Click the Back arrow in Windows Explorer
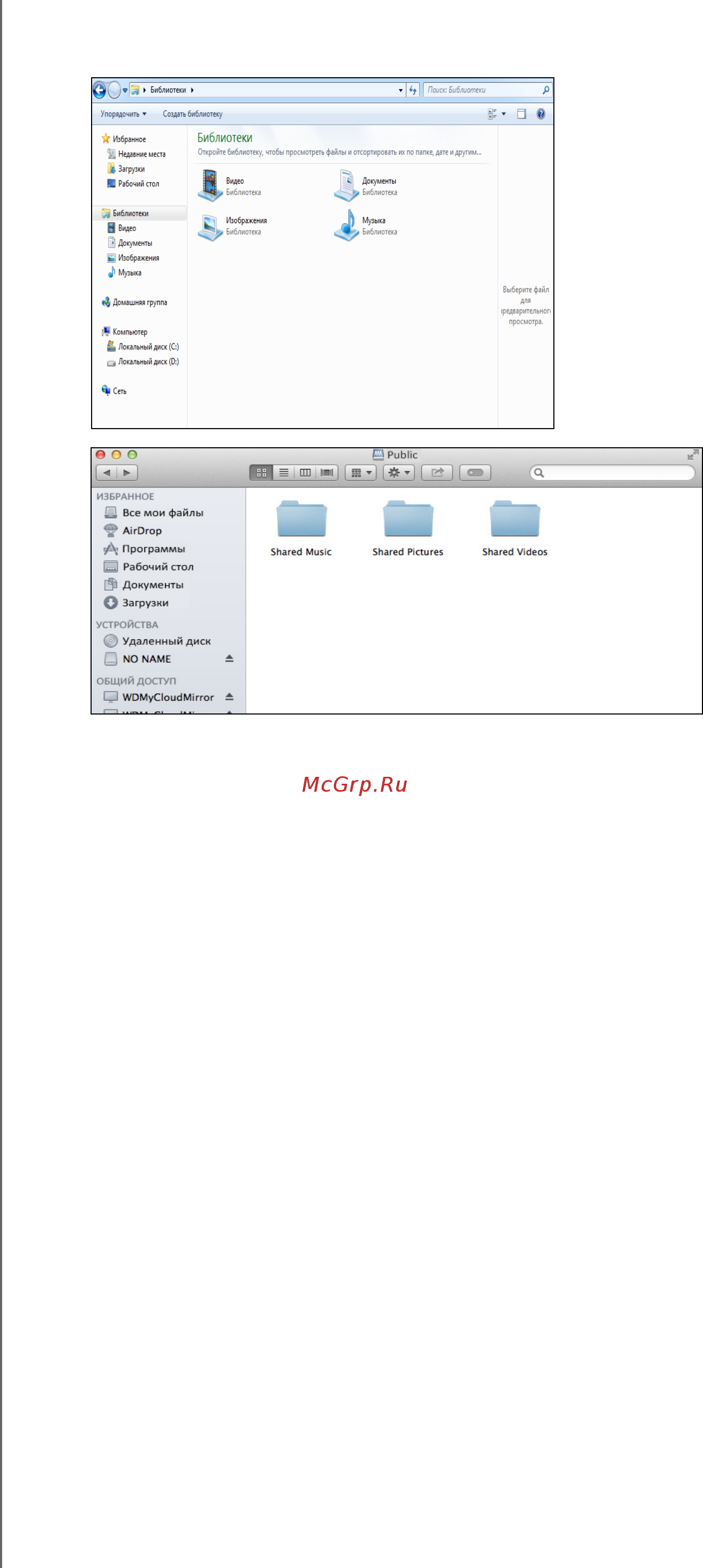This screenshot has width=703, height=1568. pyautogui.click(x=99, y=90)
